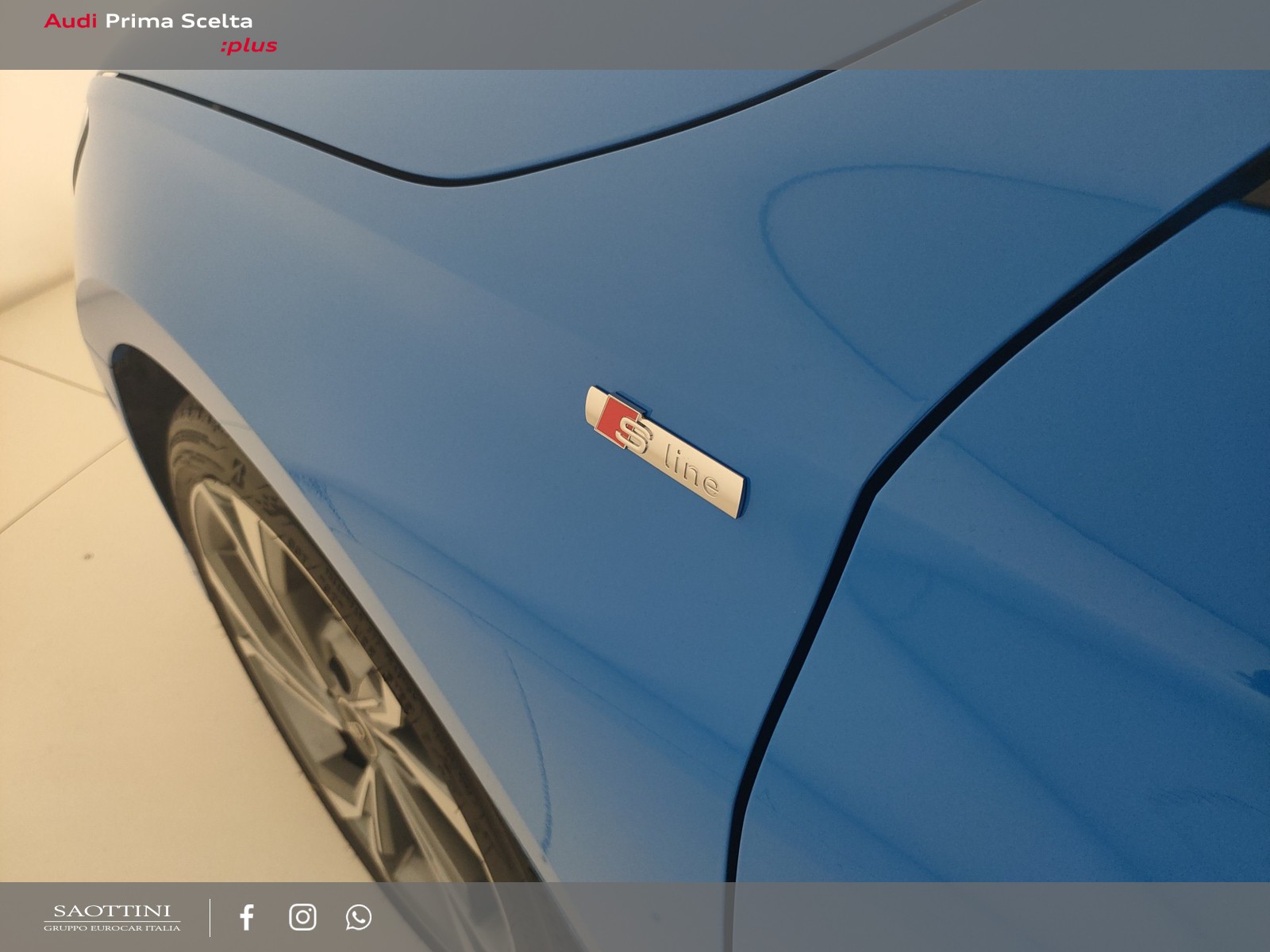Open the Instagram icon link
This screenshot has width=1270, height=952.
tap(302, 917)
